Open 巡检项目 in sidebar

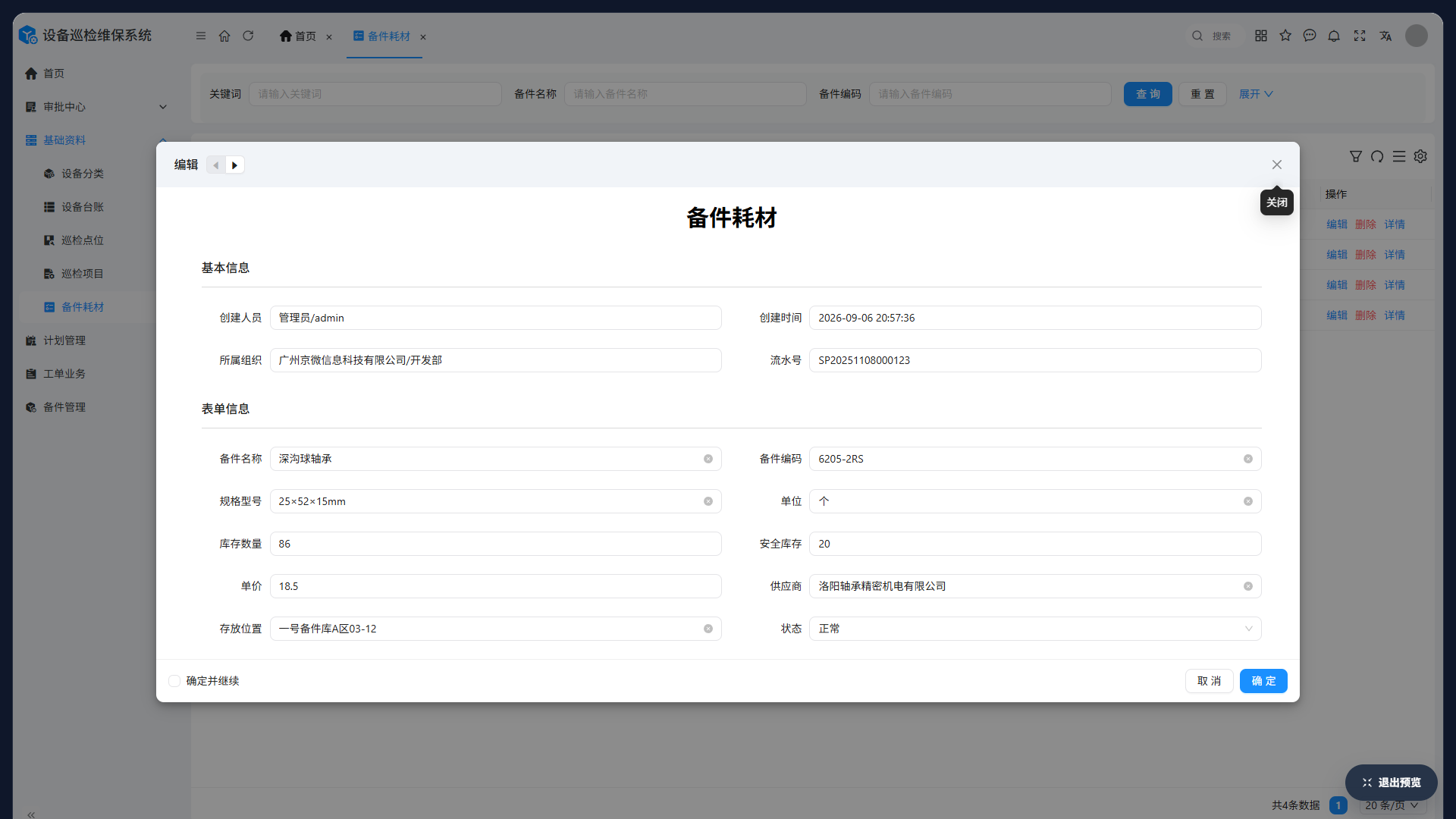point(83,274)
